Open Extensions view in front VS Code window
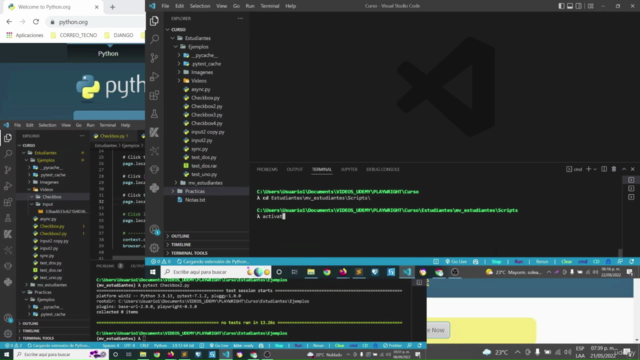The height and width of the screenshot is (360, 640). coord(154,95)
